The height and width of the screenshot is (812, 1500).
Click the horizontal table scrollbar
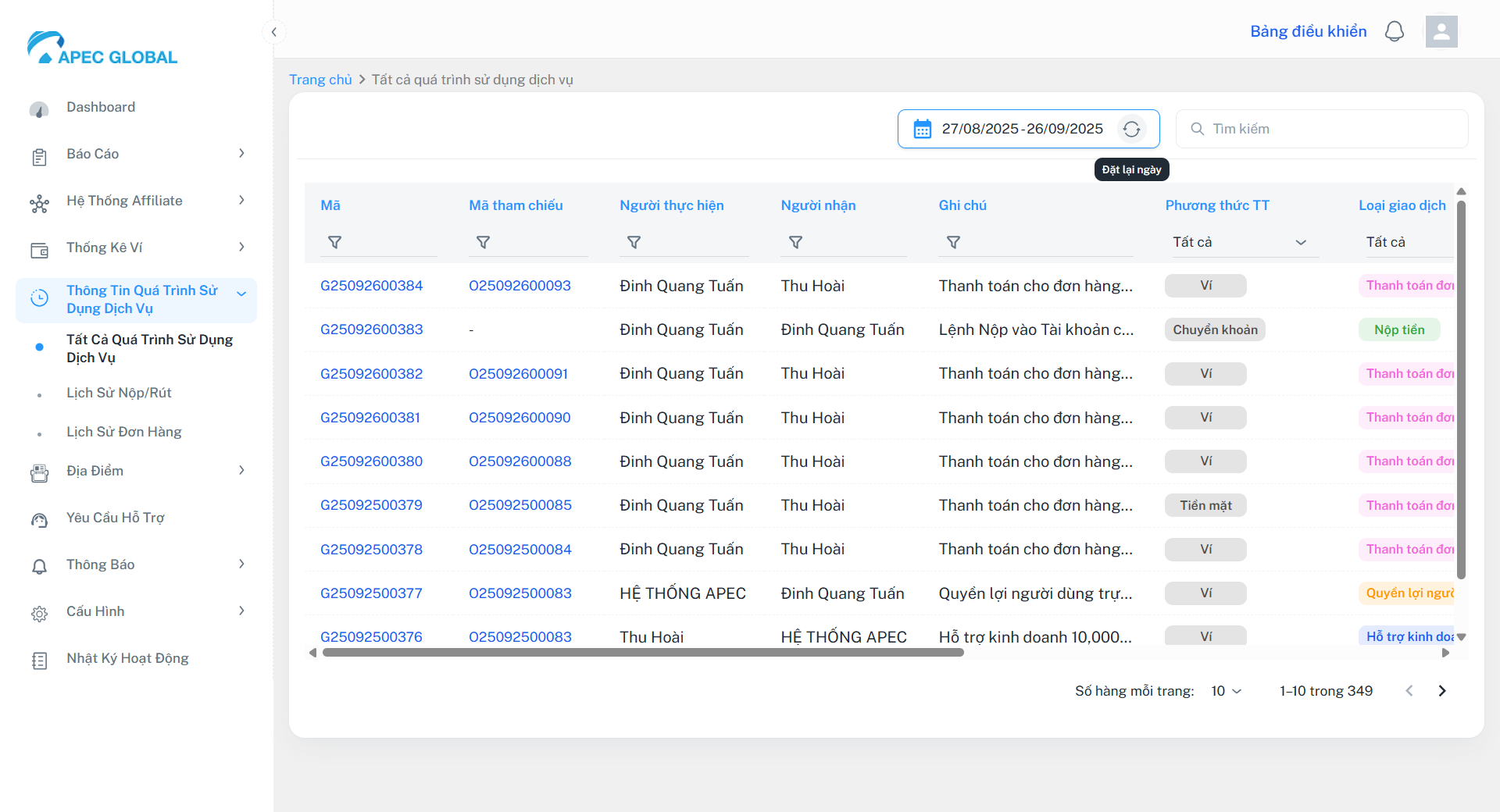[642, 653]
